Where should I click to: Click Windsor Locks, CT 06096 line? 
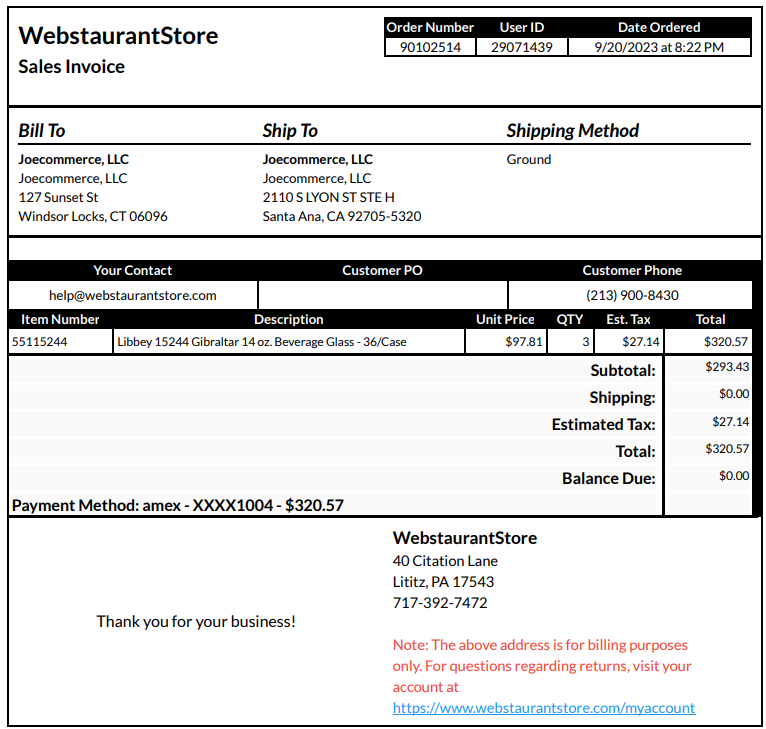coord(93,216)
